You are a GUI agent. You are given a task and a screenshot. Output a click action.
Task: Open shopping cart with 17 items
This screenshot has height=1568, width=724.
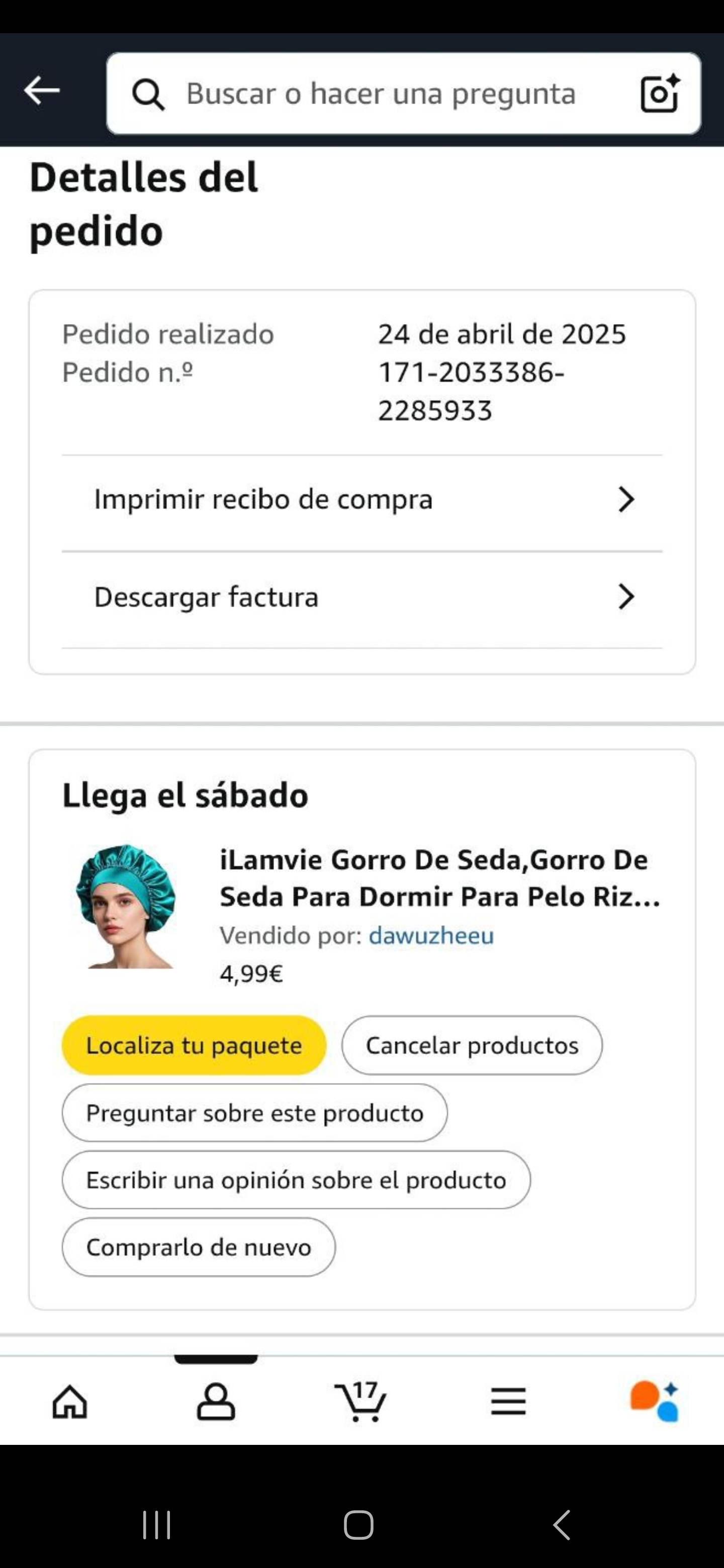[x=360, y=1402]
